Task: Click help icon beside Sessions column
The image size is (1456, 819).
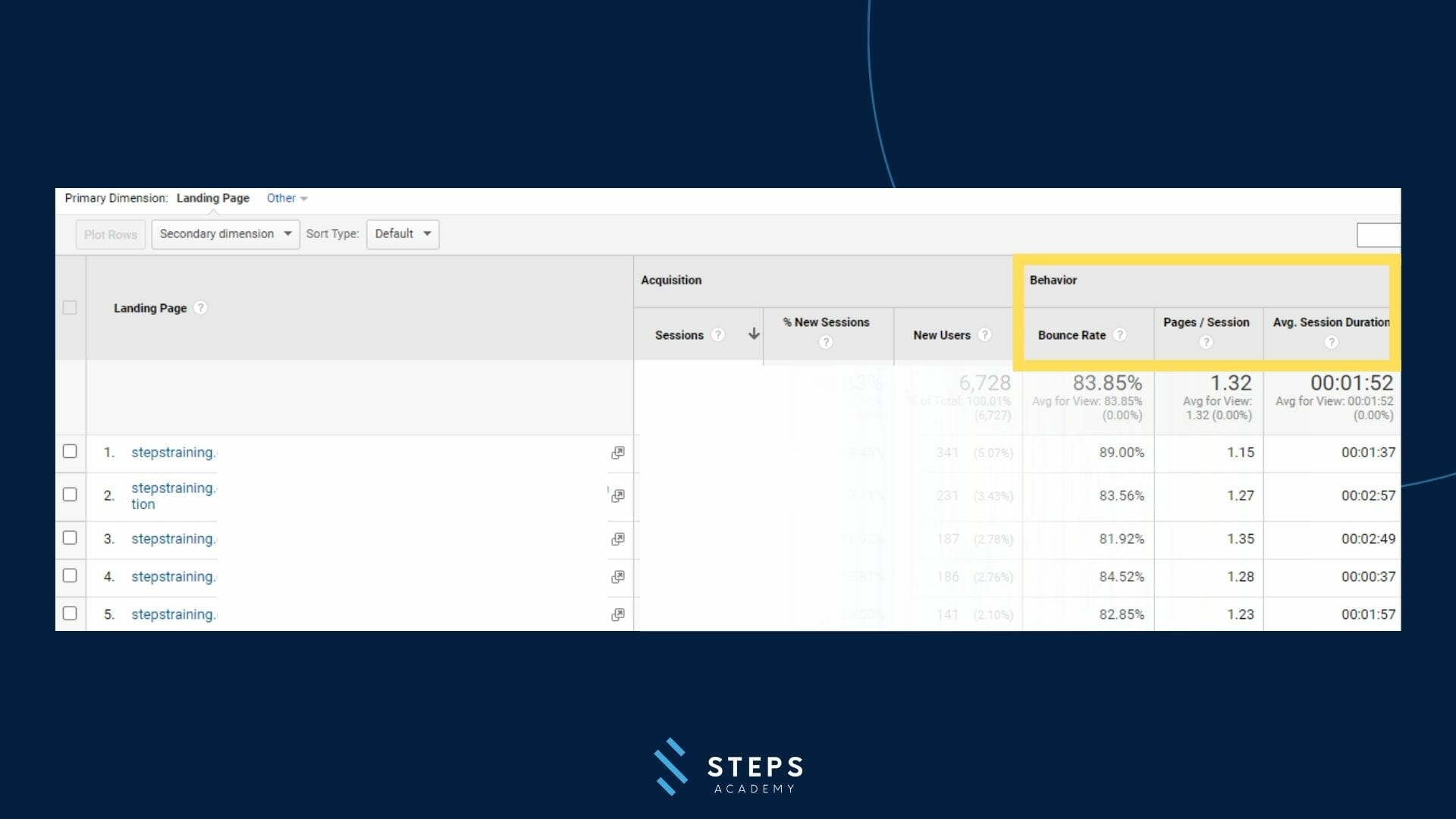Action: 717,335
